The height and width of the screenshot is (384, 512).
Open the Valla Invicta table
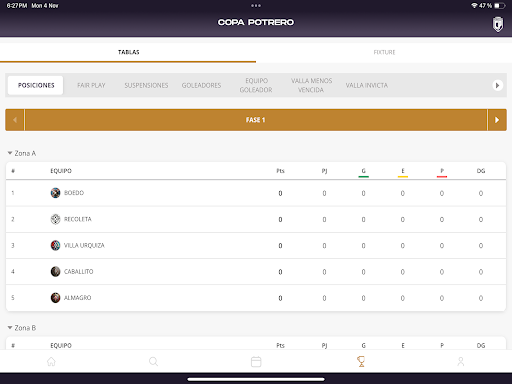tap(367, 85)
